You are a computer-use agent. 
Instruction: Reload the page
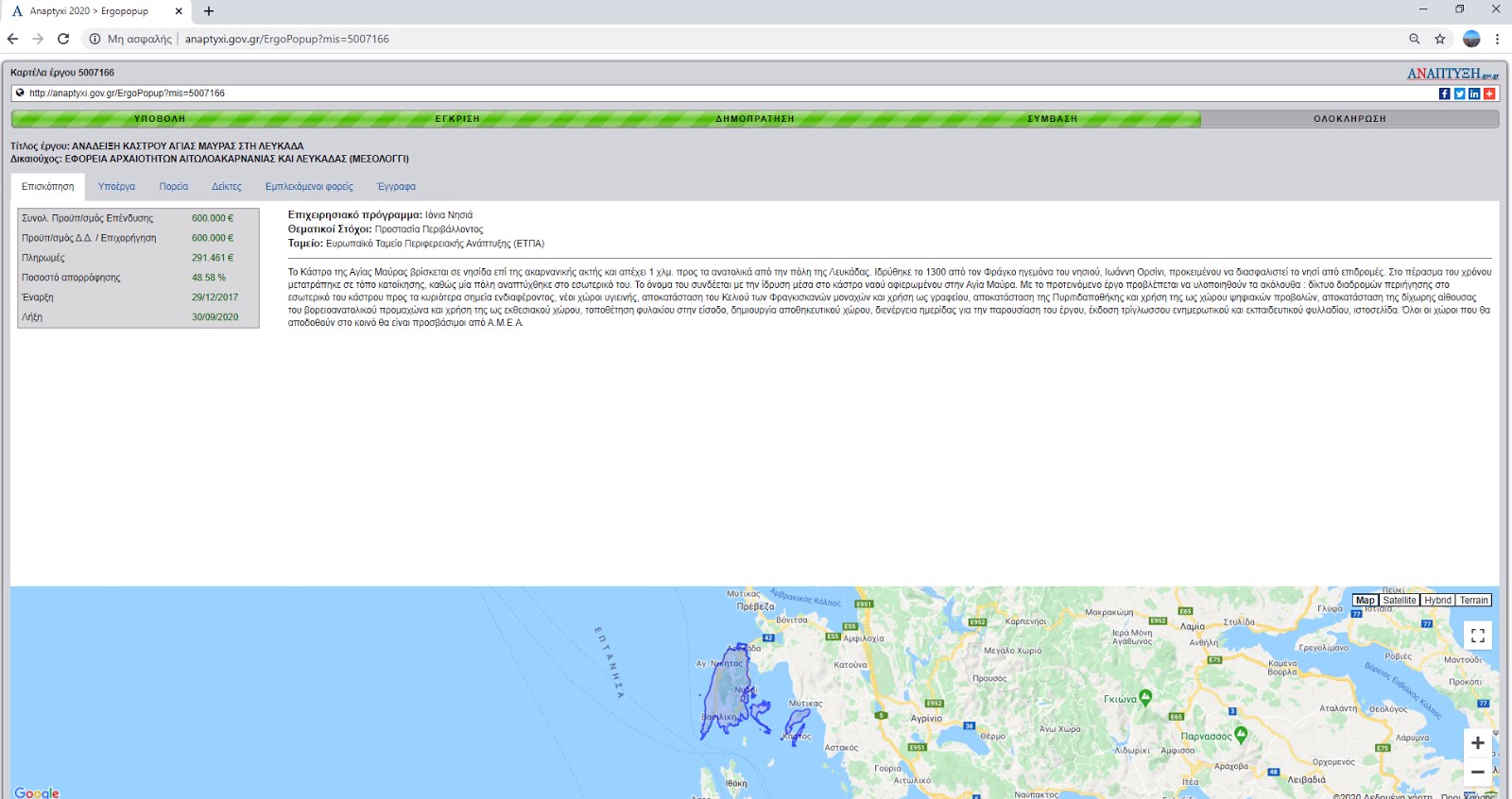63,39
